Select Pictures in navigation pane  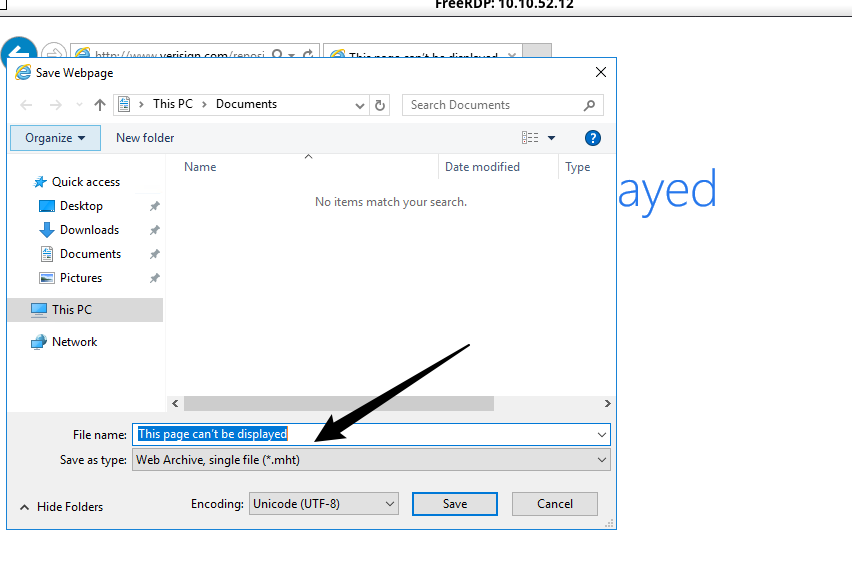tap(81, 278)
